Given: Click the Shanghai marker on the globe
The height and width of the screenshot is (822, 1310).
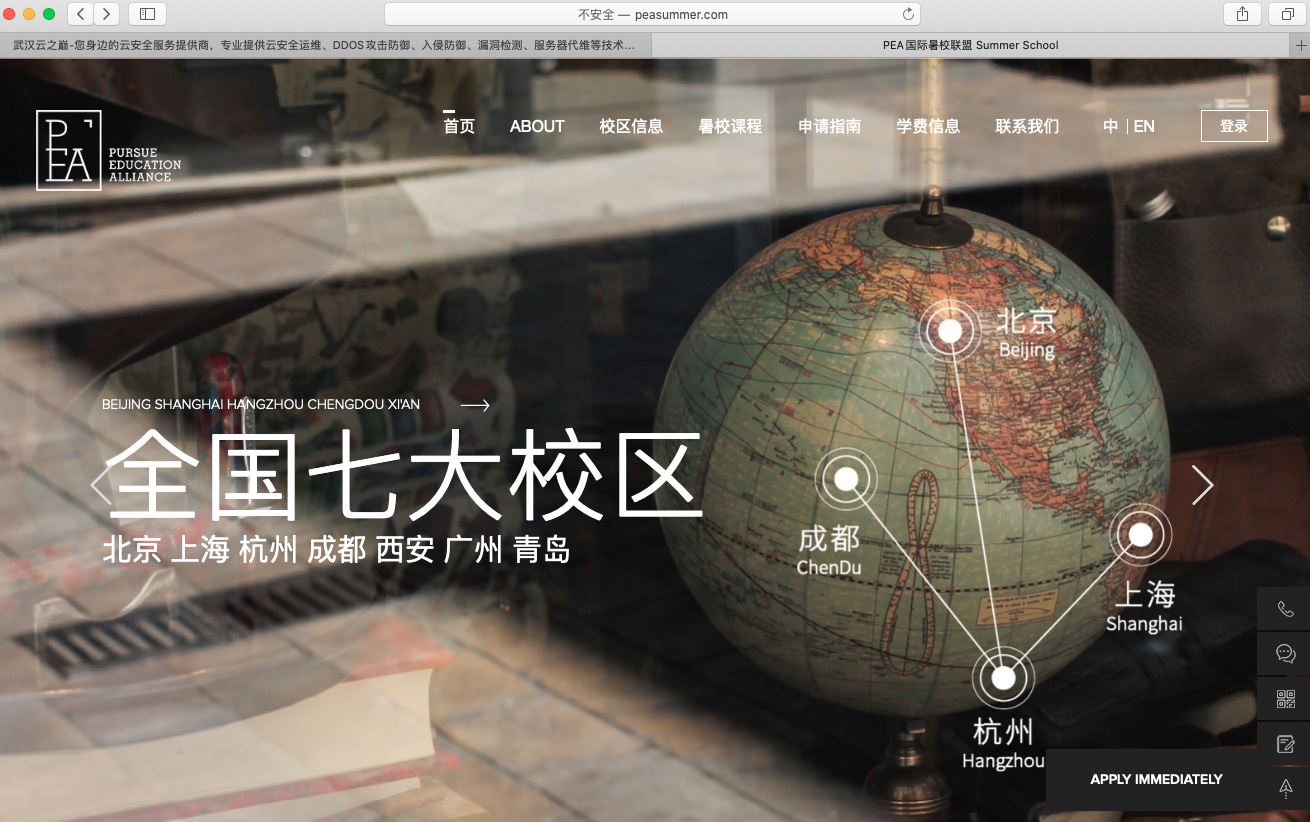Looking at the screenshot, I should [1141, 535].
